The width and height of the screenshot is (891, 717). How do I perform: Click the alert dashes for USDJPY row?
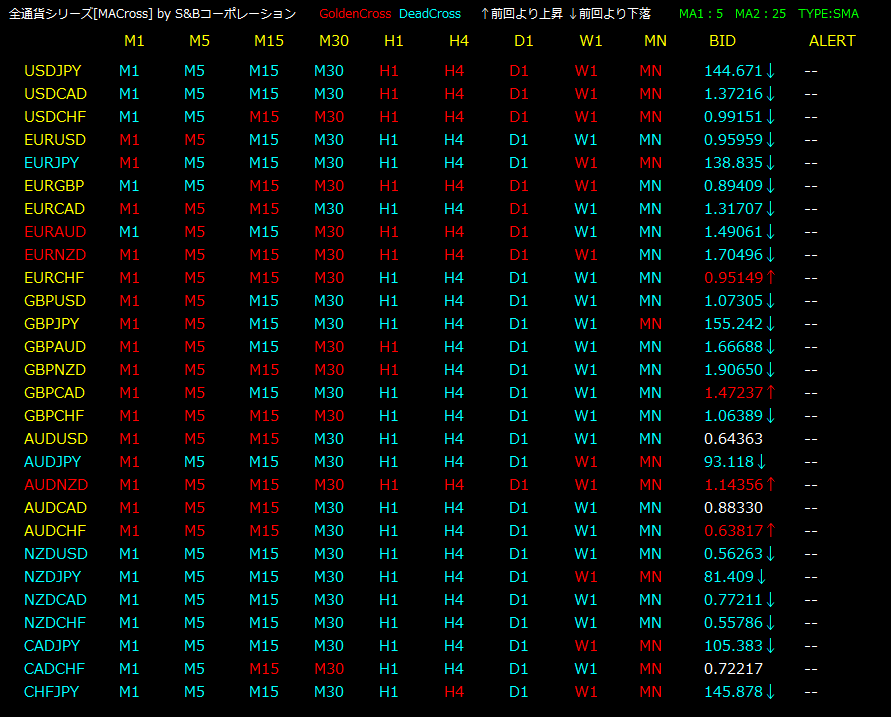pyautogui.click(x=811, y=72)
